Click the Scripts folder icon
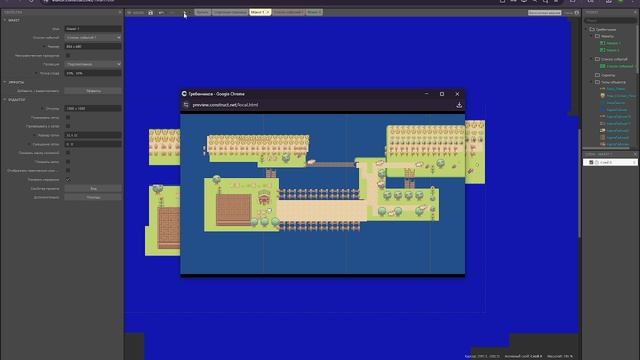 [597, 75]
